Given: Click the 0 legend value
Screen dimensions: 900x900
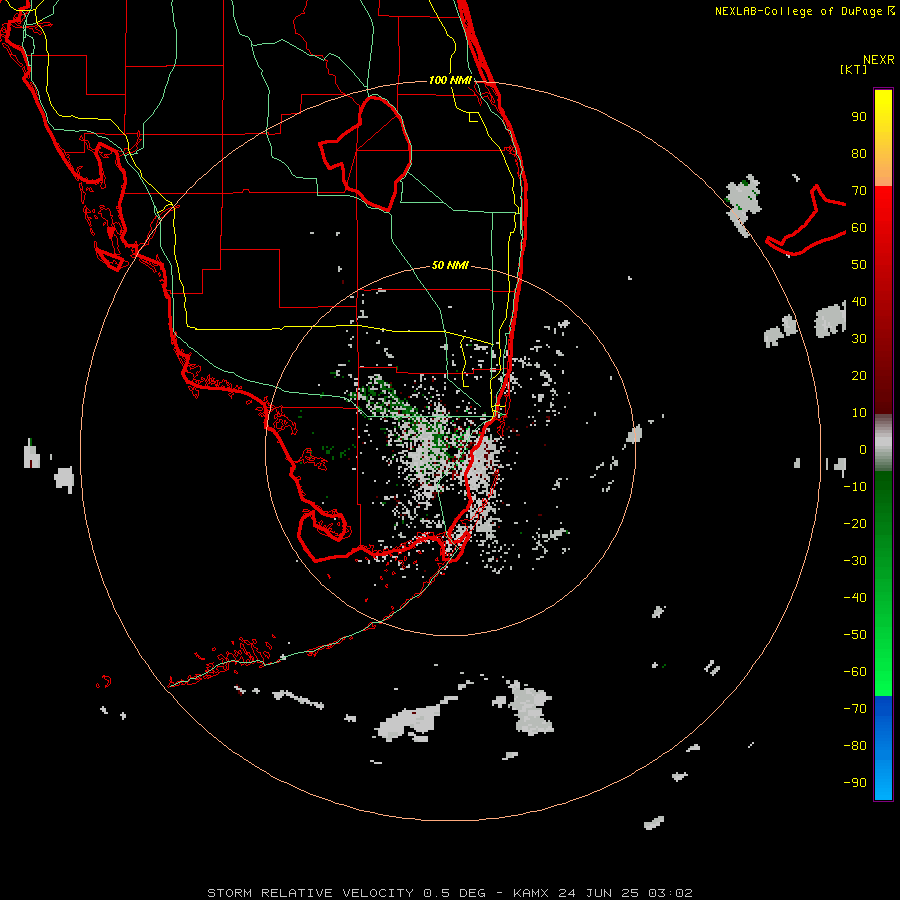Looking at the screenshot, I should 863,449.
